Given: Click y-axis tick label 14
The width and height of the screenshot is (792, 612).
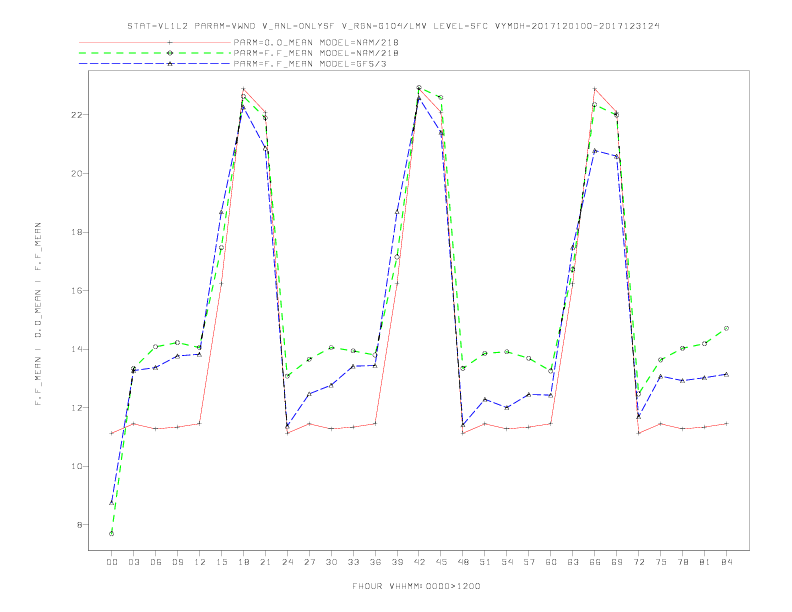Looking at the screenshot, I should tap(77, 349).
